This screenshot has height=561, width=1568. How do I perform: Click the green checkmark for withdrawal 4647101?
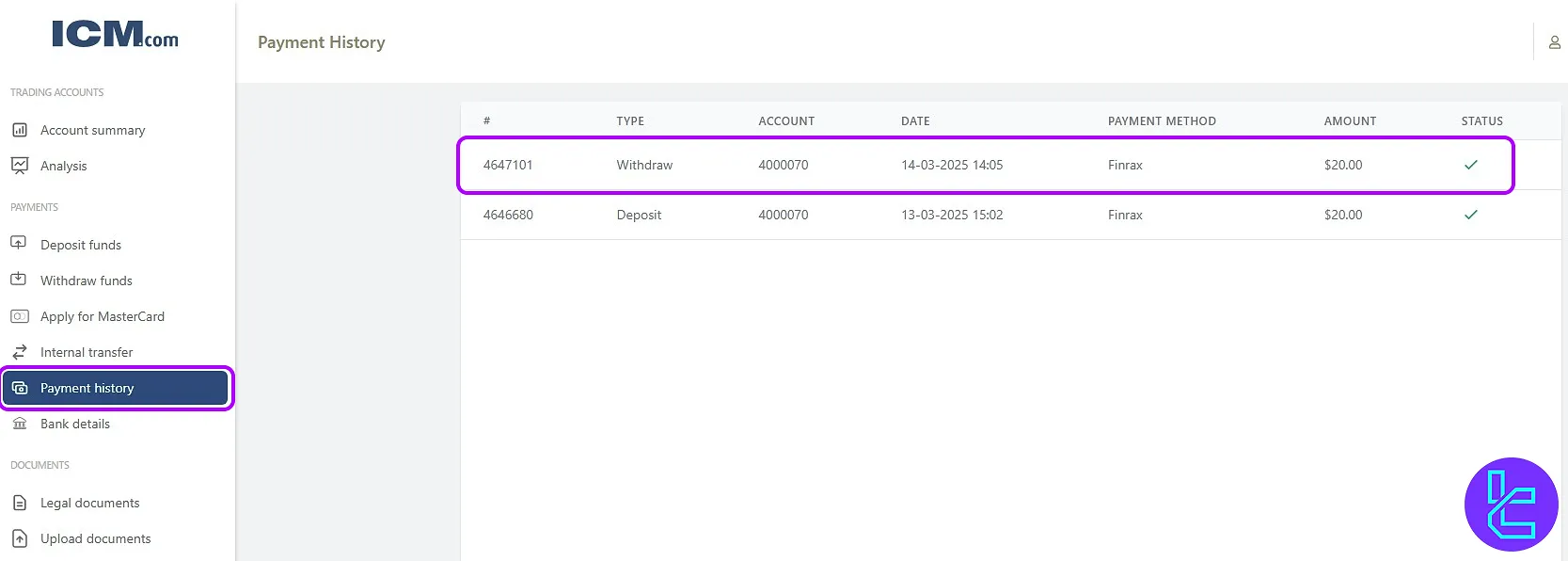[1471, 165]
